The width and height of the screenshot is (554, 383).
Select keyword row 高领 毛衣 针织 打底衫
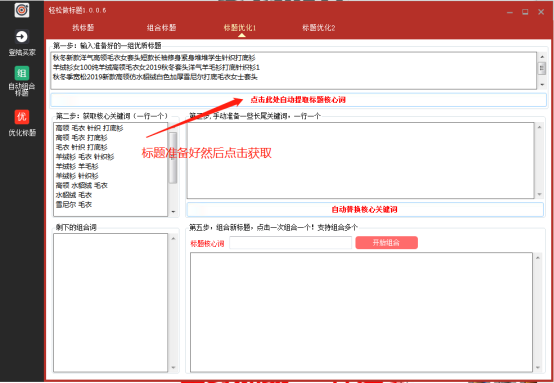(x=90, y=128)
